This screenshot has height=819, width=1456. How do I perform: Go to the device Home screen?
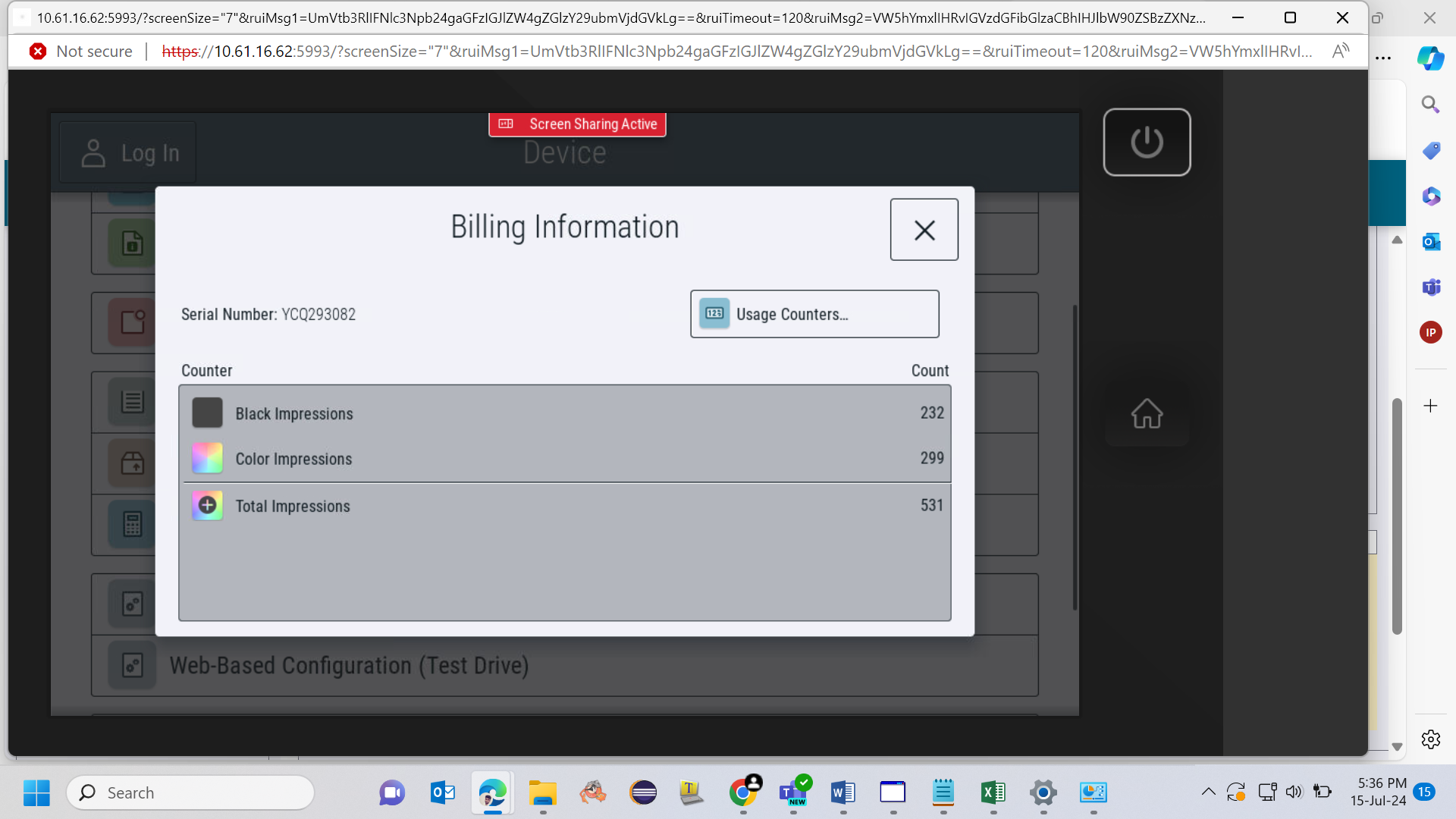[1147, 413]
